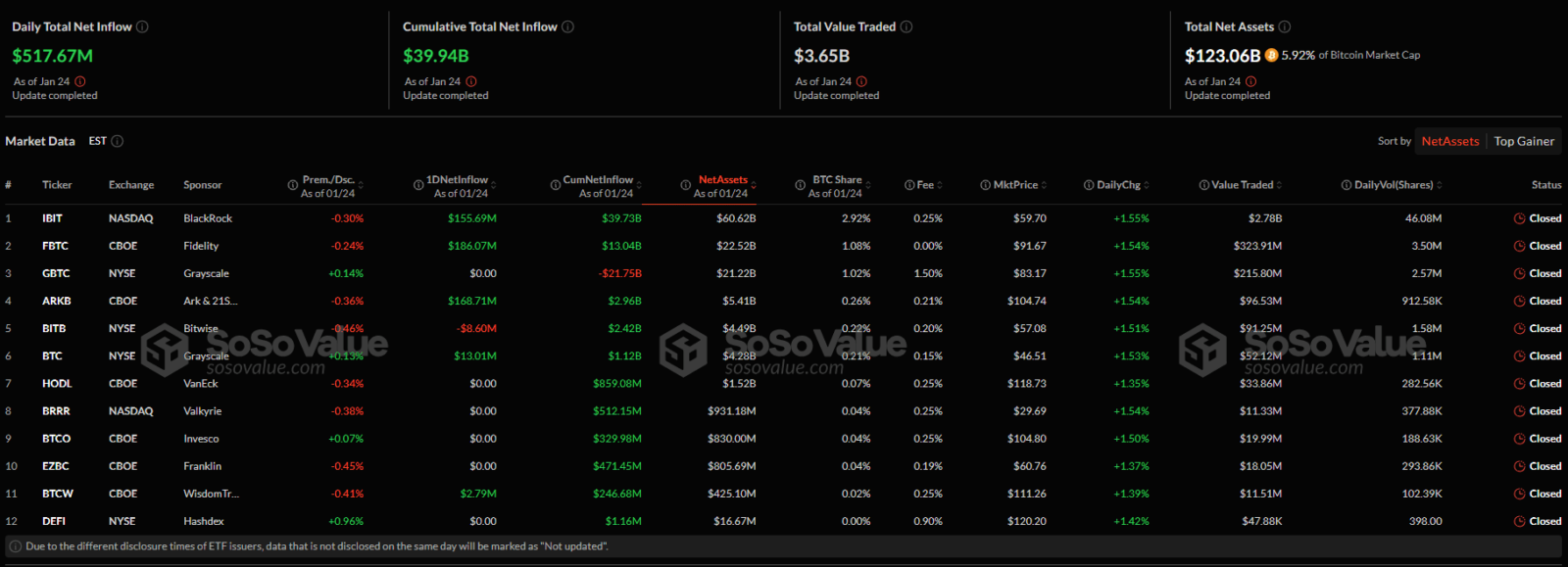Click info icon beside Total Value Traded

[906, 26]
